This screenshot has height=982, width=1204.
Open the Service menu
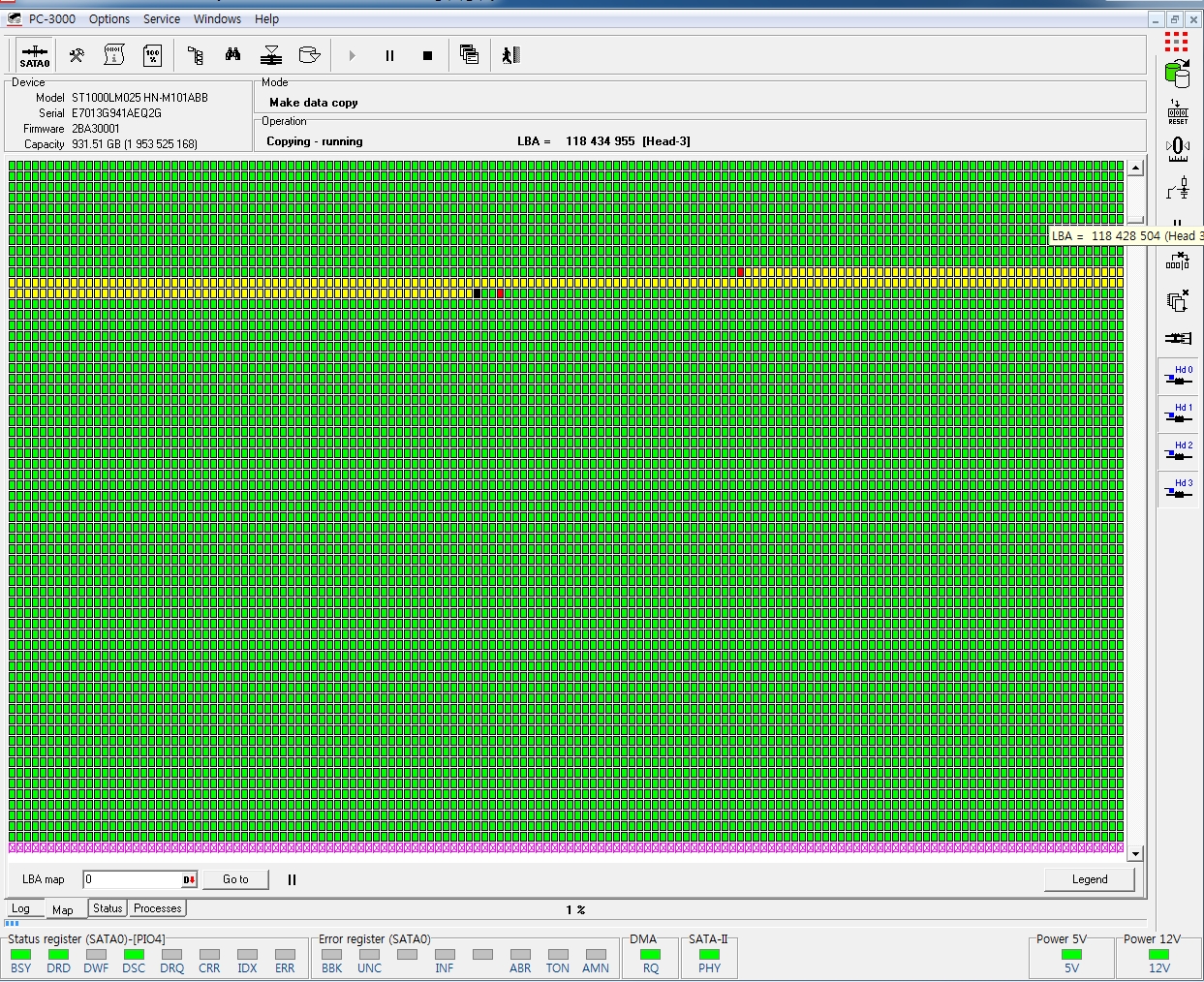tap(162, 18)
